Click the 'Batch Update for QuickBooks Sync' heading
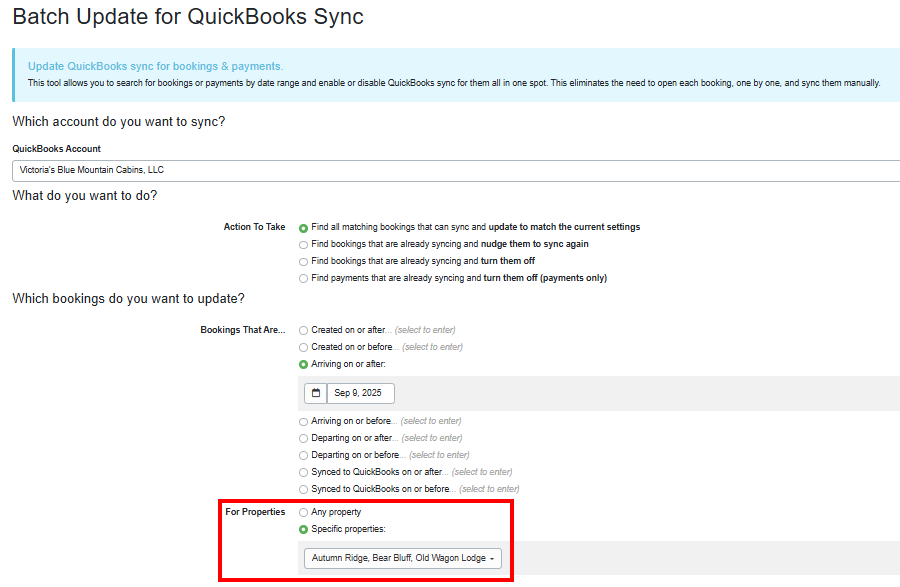The image size is (900, 587). pyautogui.click(x=188, y=17)
